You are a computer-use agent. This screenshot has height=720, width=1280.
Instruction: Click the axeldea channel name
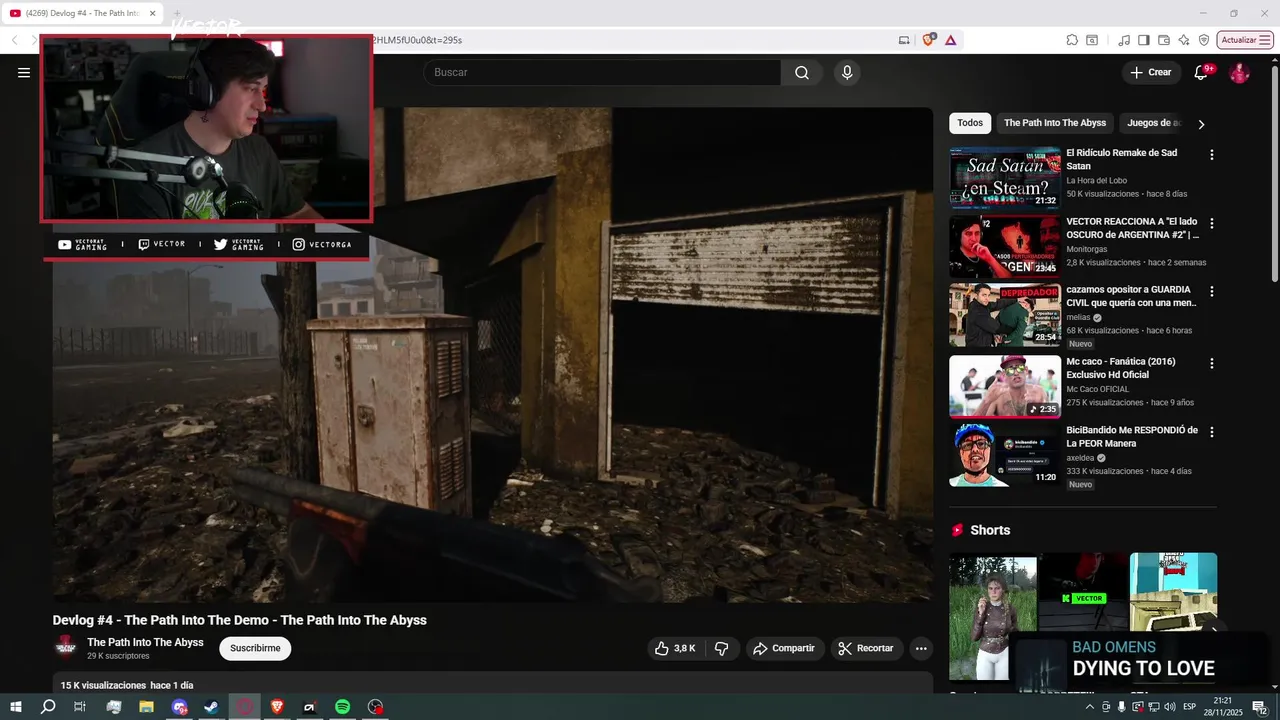click(1080, 458)
